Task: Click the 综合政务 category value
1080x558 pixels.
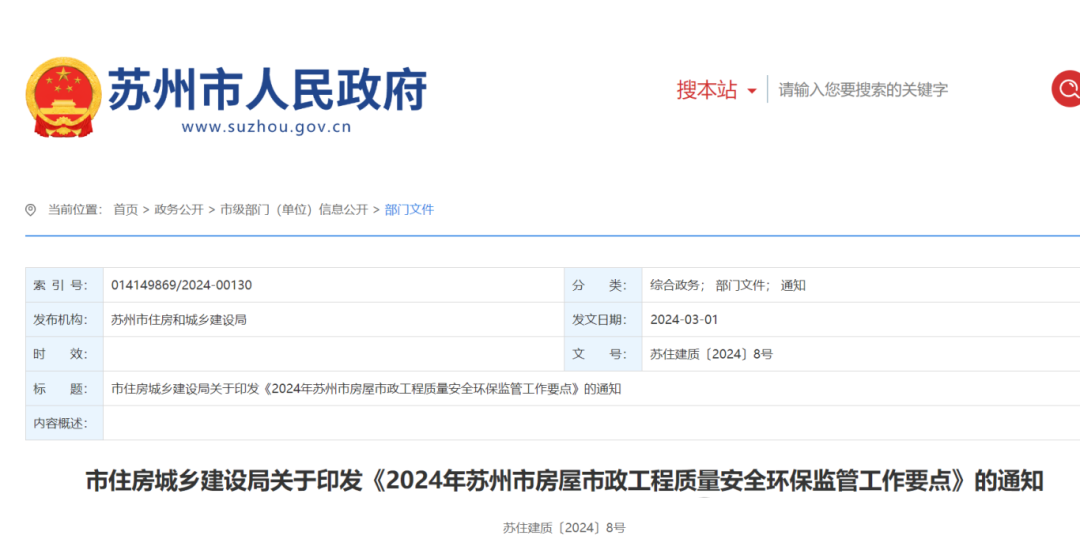Action: tap(676, 285)
